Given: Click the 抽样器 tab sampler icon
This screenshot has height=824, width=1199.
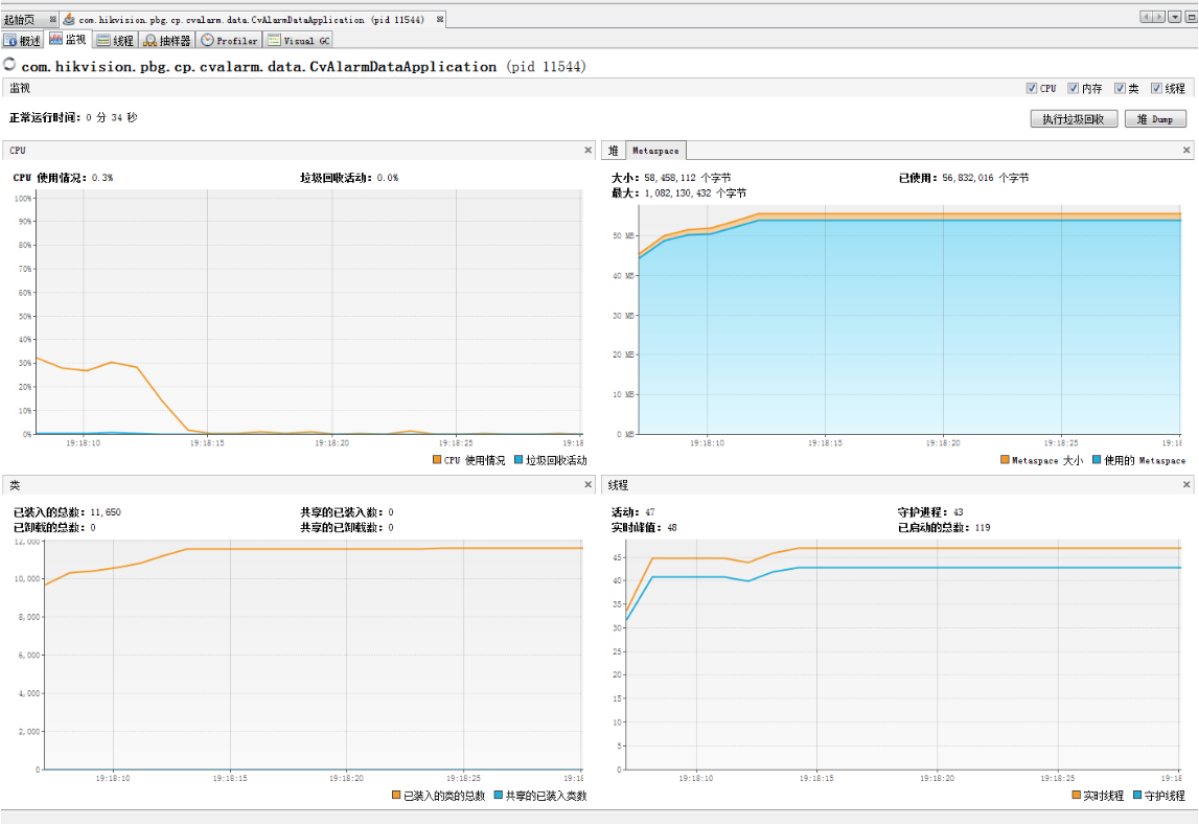Looking at the screenshot, I should tap(150, 41).
